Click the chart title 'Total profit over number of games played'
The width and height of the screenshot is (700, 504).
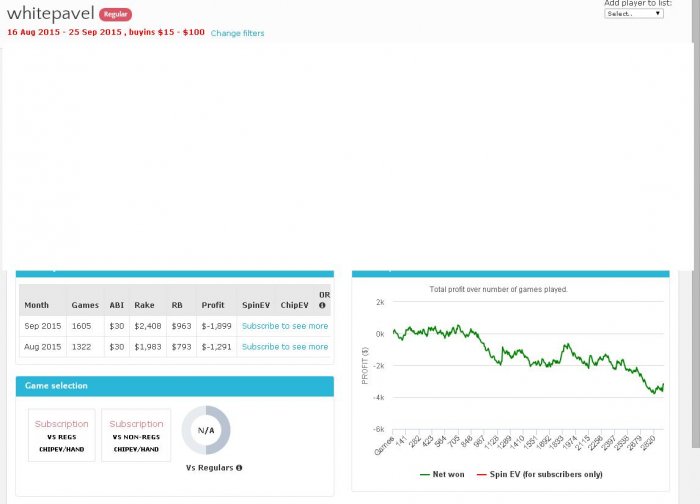pos(499,289)
